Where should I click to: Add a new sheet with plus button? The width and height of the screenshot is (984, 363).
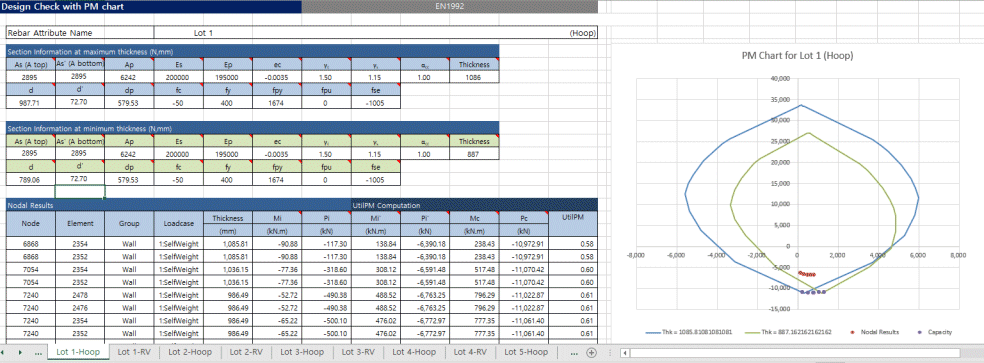click(x=591, y=352)
